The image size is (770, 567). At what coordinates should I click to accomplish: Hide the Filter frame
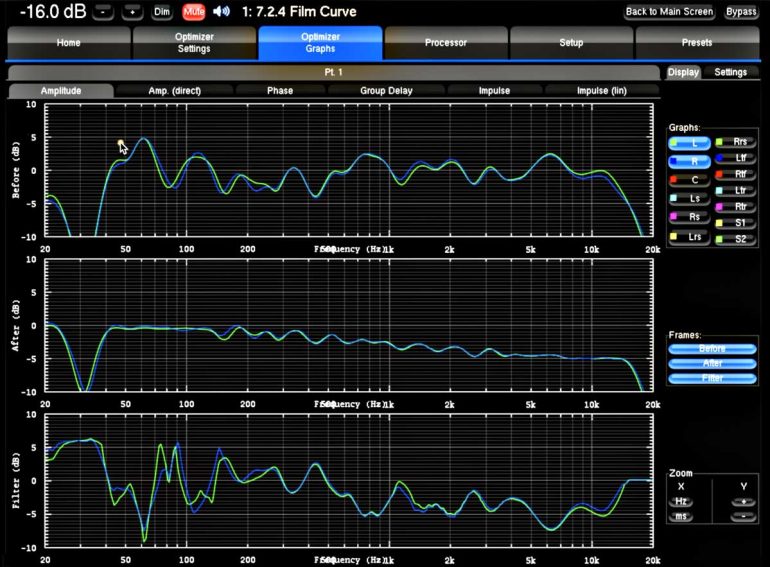pos(713,378)
